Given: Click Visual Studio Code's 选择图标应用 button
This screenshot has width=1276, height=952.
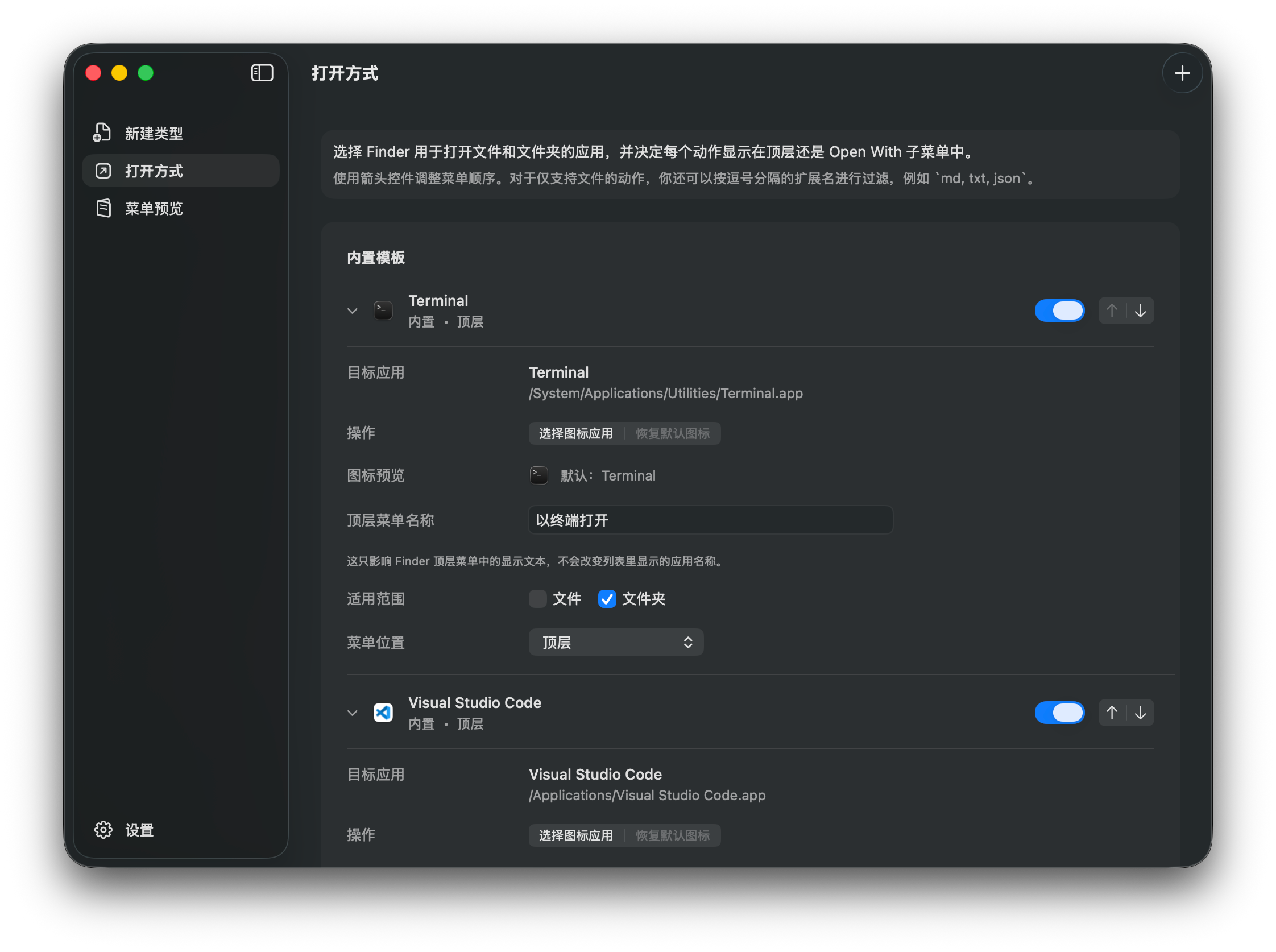Looking at the screenshot, I should pos(575,835).
